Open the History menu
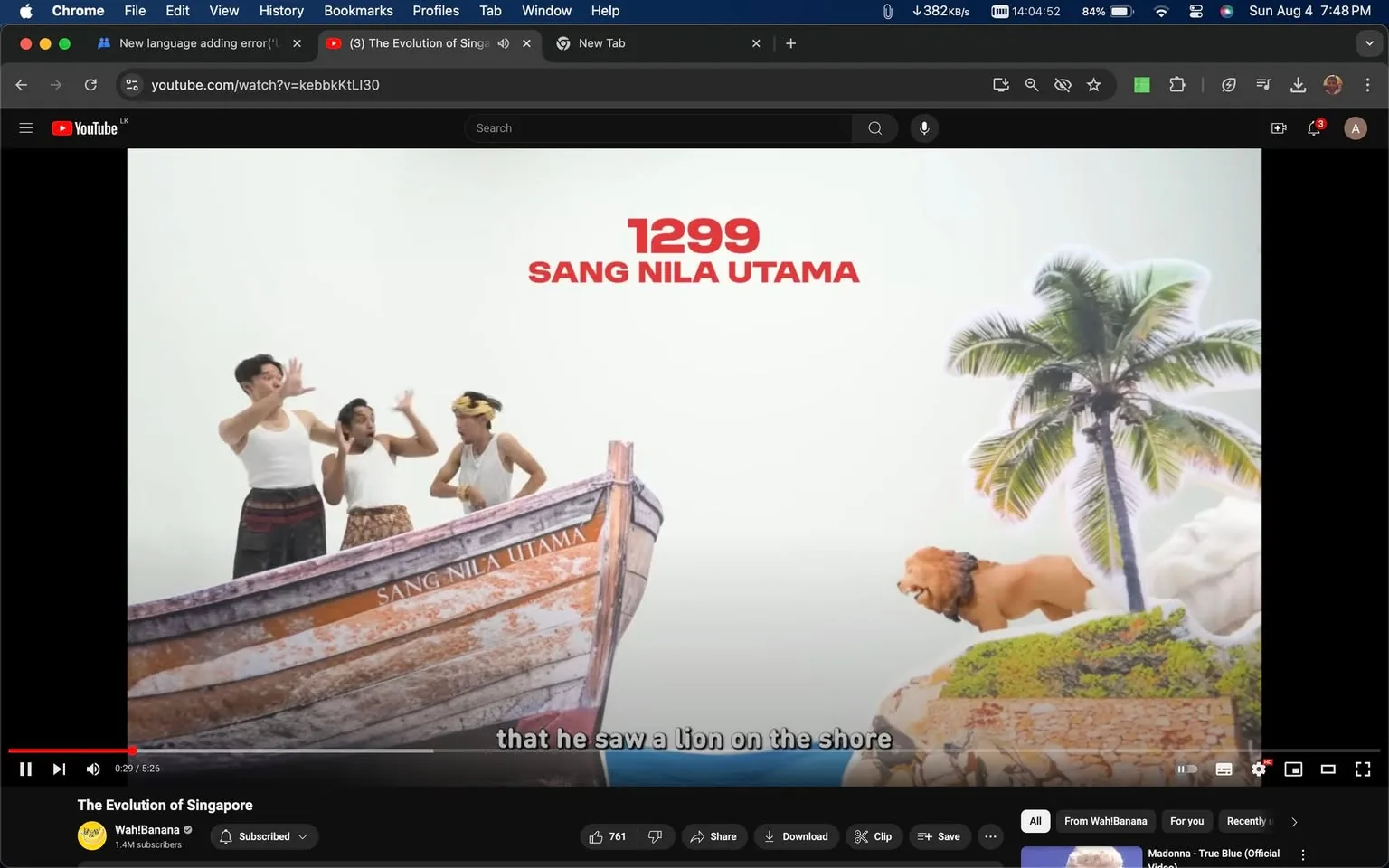This screenshot has width=1389, height=868. 280,11
